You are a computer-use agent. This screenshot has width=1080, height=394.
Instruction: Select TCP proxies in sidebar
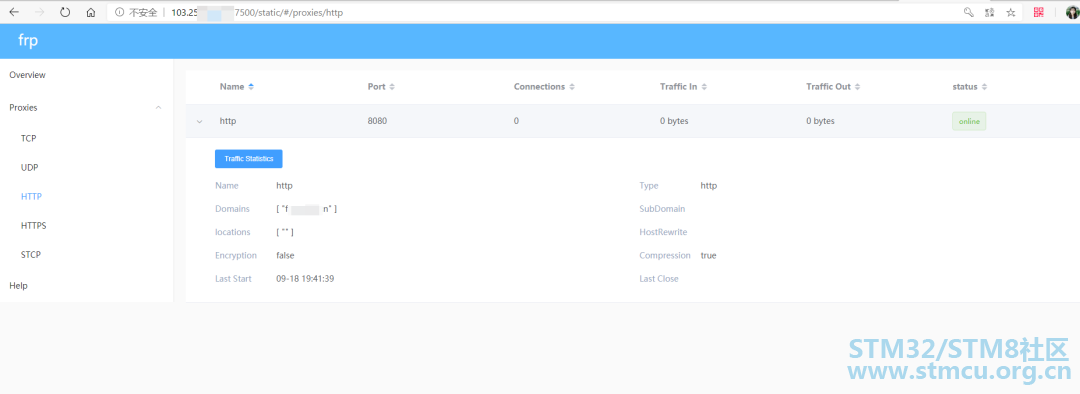28,138
